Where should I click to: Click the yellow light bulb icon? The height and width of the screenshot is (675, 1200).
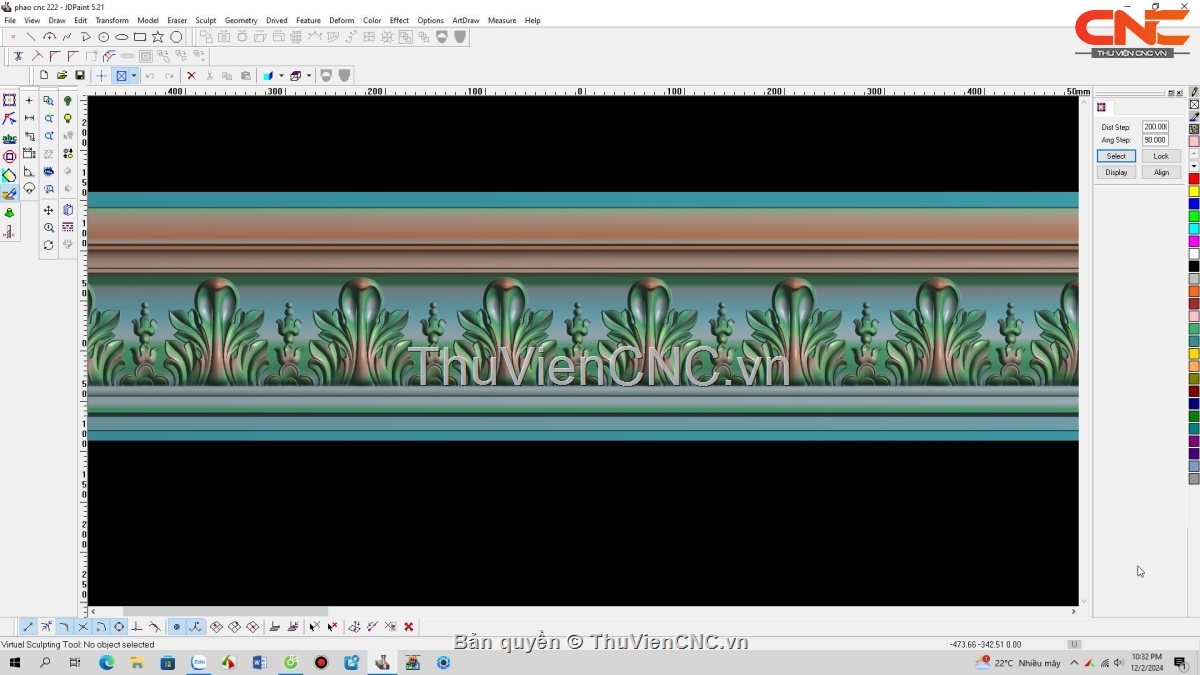coord(68,118)
